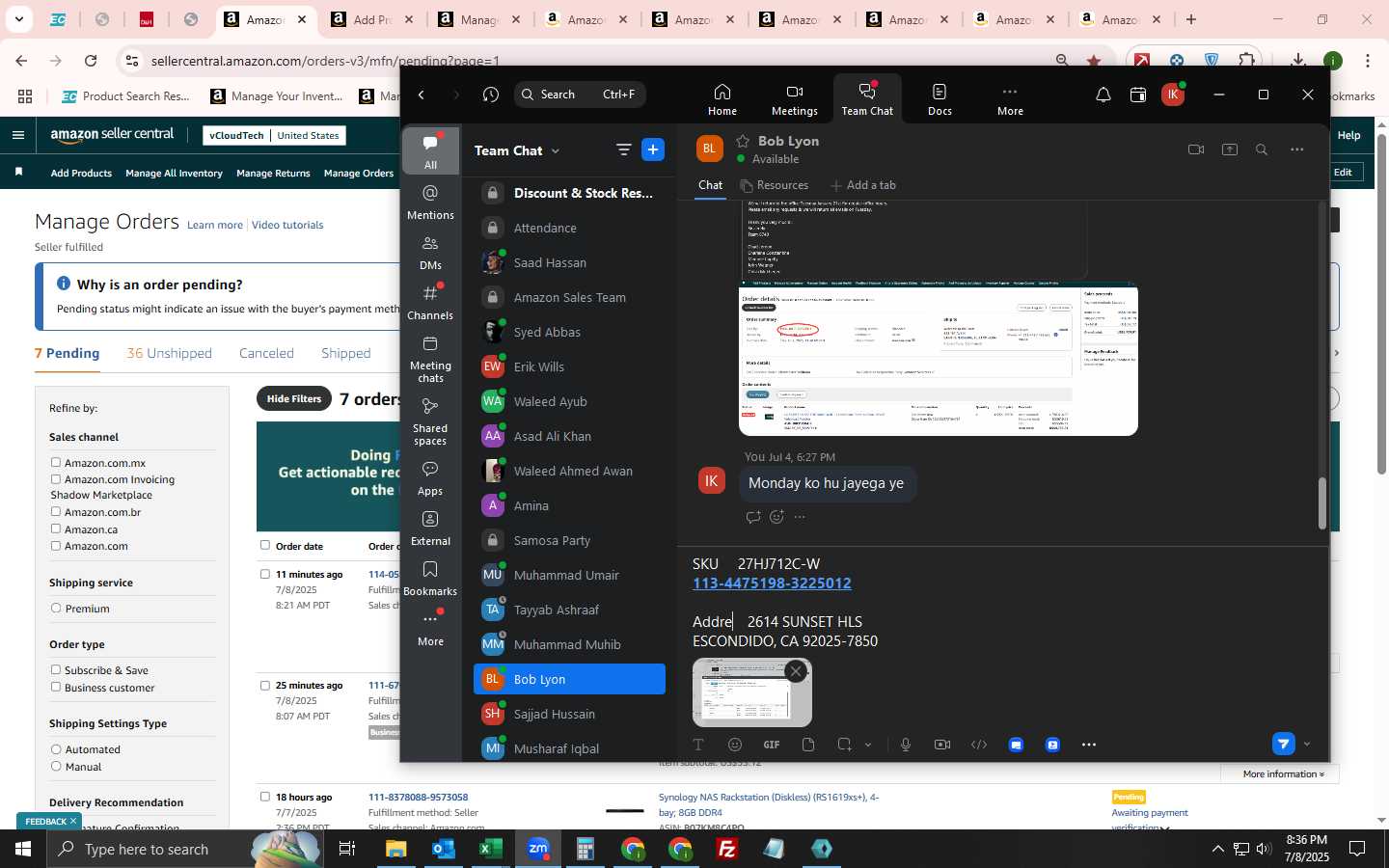Add reaction to Monday message
The height and width of the screenshot is (868, 1389).
pos(776,517)
